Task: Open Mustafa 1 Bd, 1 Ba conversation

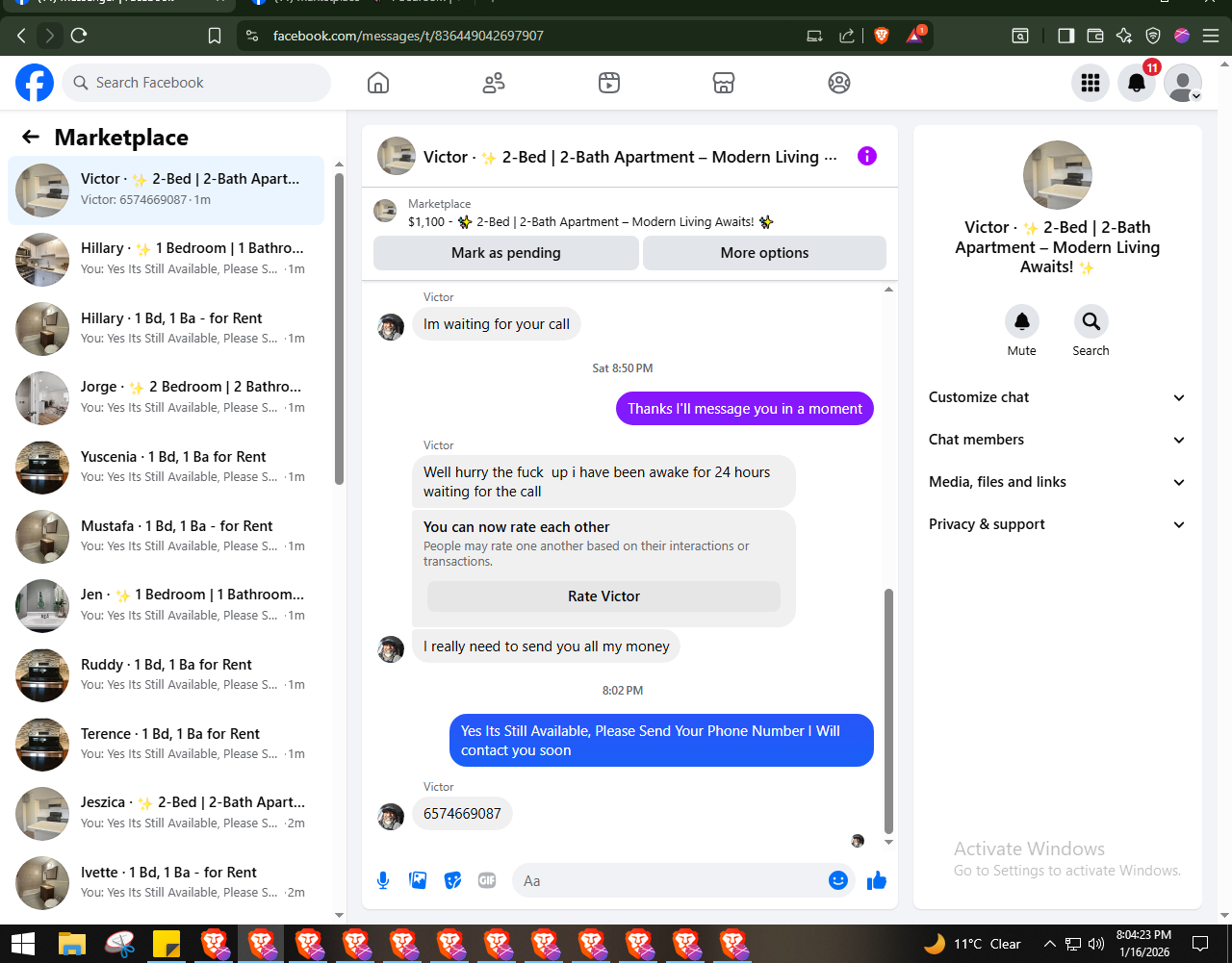Action: click(x=166, y=536)
